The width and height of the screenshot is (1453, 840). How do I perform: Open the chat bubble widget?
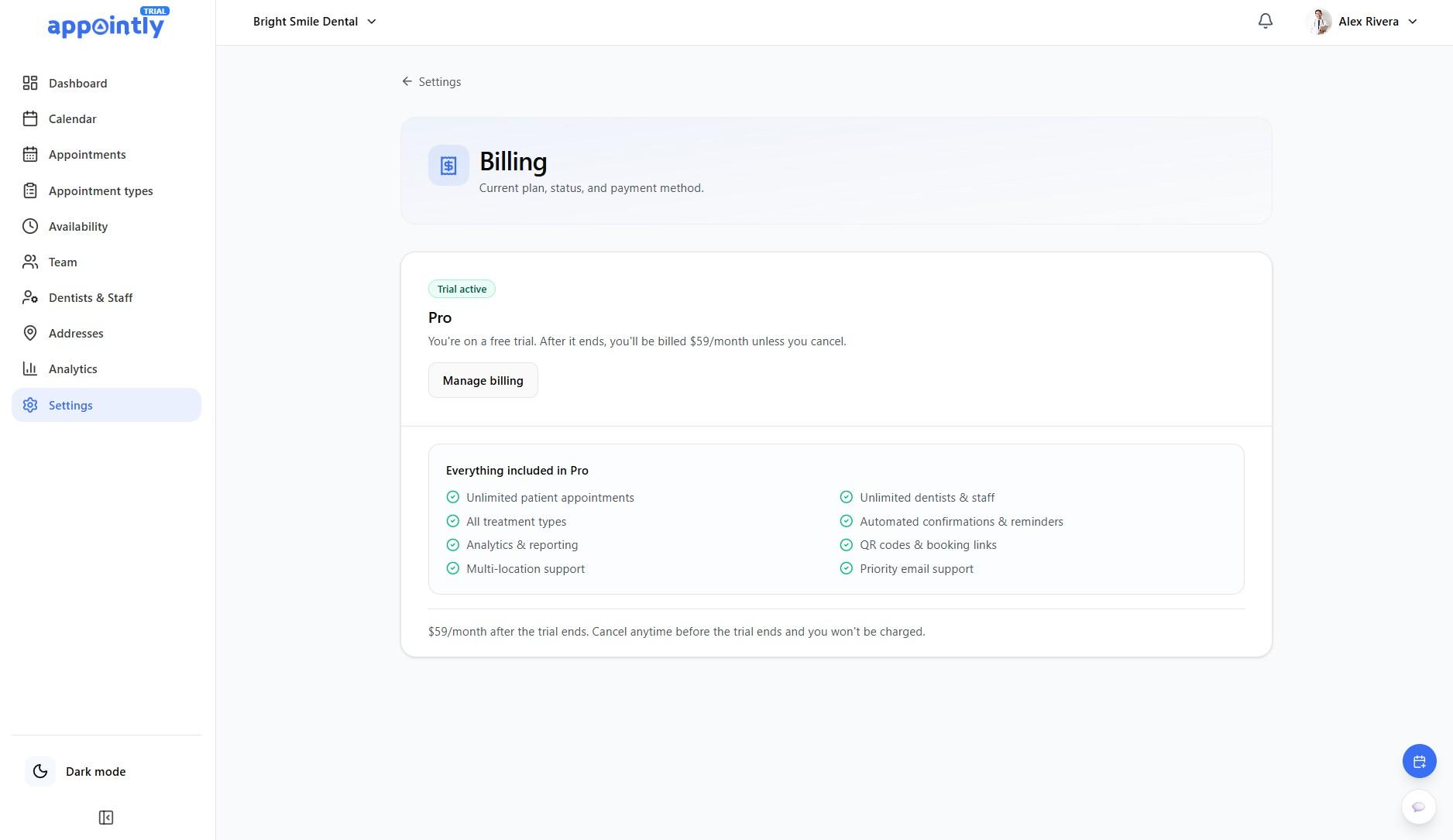click(x=1418, y=806)
